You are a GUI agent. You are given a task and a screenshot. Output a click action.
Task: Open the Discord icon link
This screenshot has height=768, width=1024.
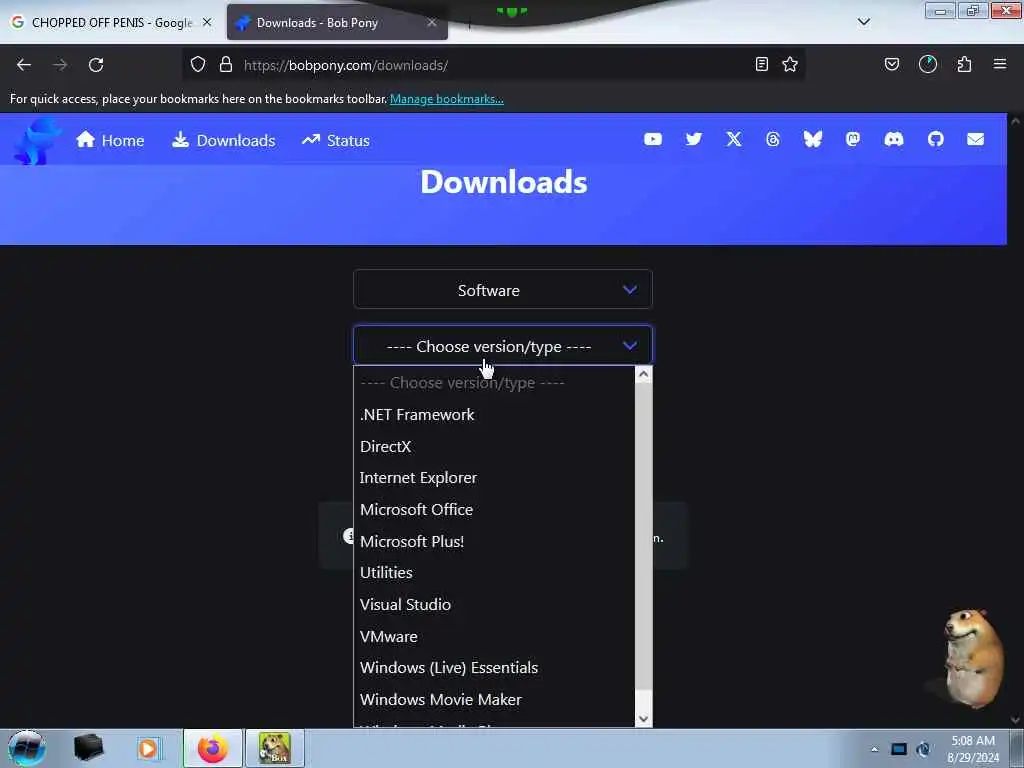coord(894,139)
